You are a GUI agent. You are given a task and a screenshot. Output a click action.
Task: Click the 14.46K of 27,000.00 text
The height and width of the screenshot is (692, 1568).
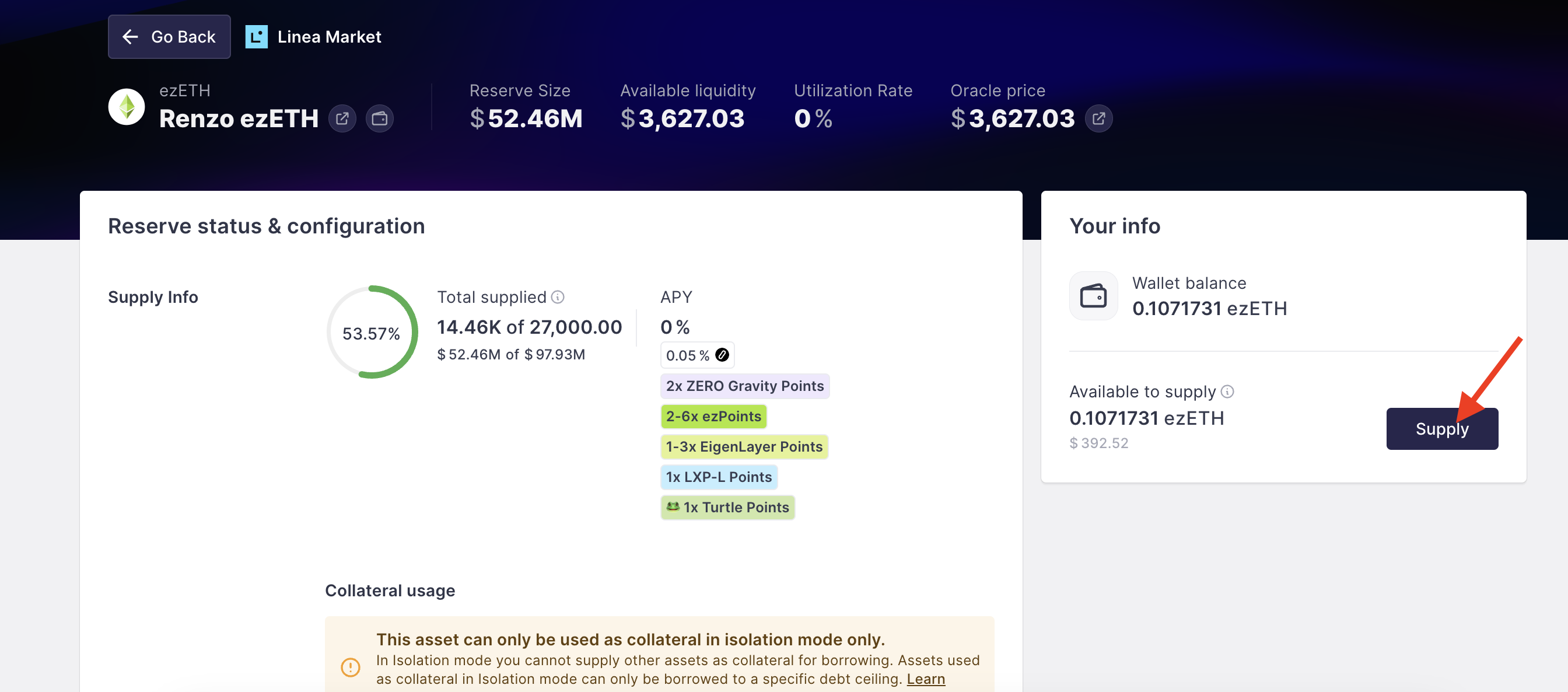pyautogui.click(x=530, y=327)
